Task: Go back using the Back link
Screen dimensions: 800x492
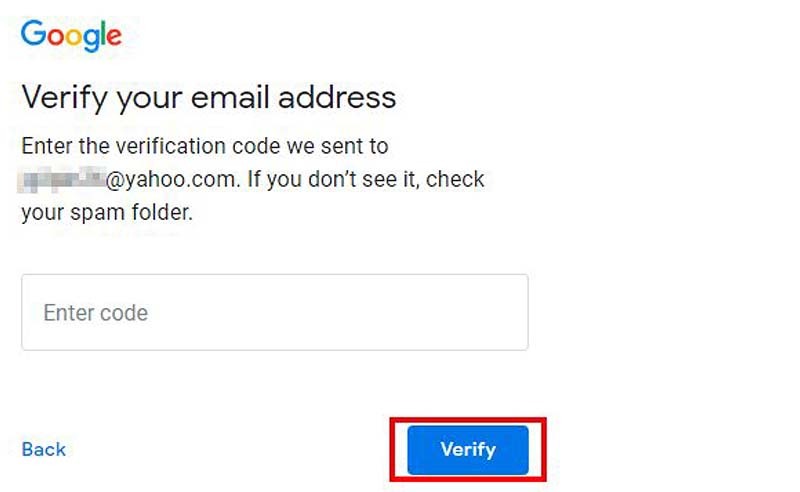Action: 43,450
